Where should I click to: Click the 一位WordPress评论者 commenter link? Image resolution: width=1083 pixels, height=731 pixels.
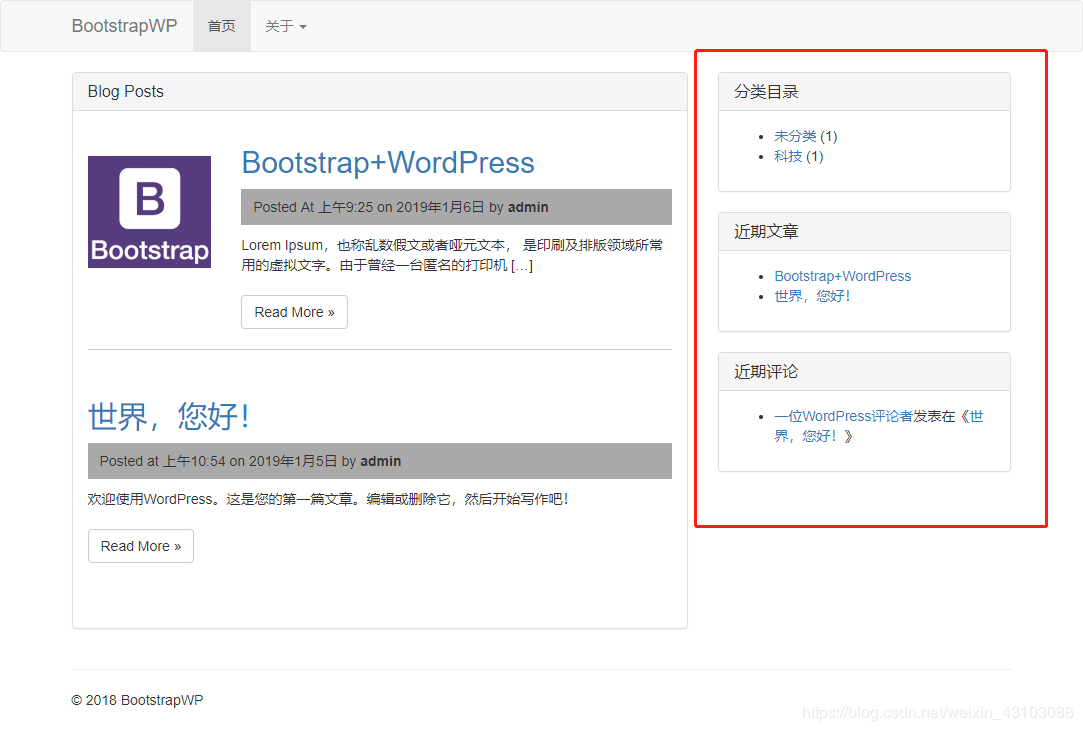(843, 416)
